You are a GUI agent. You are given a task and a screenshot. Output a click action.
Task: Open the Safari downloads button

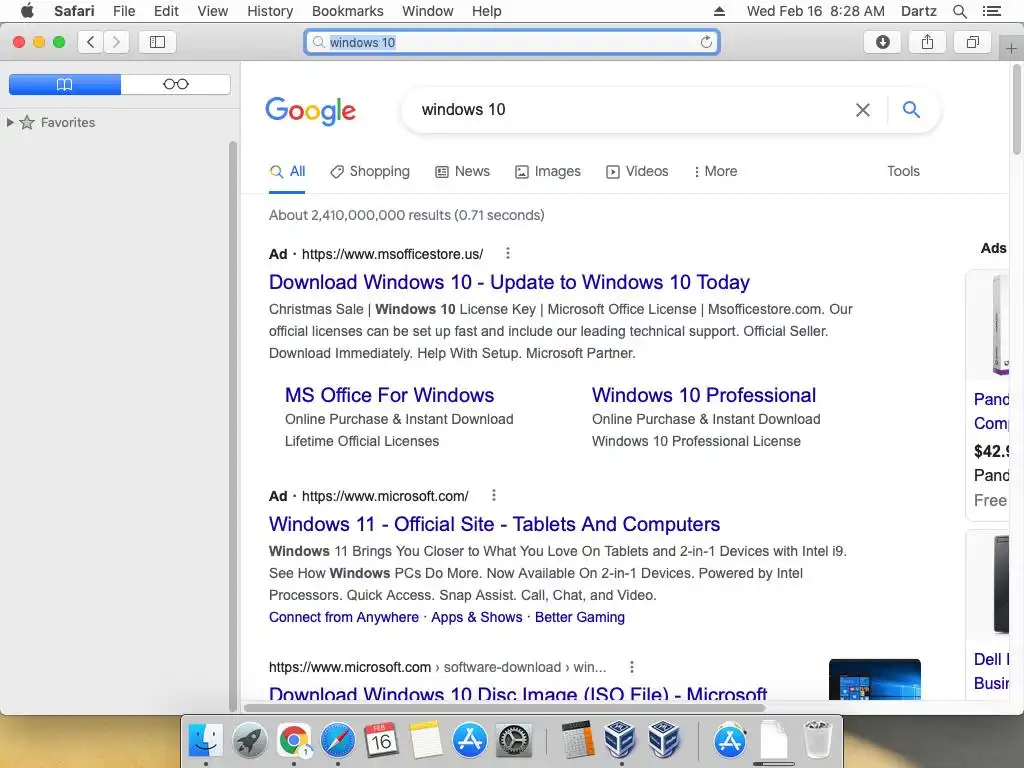[882, 42]
